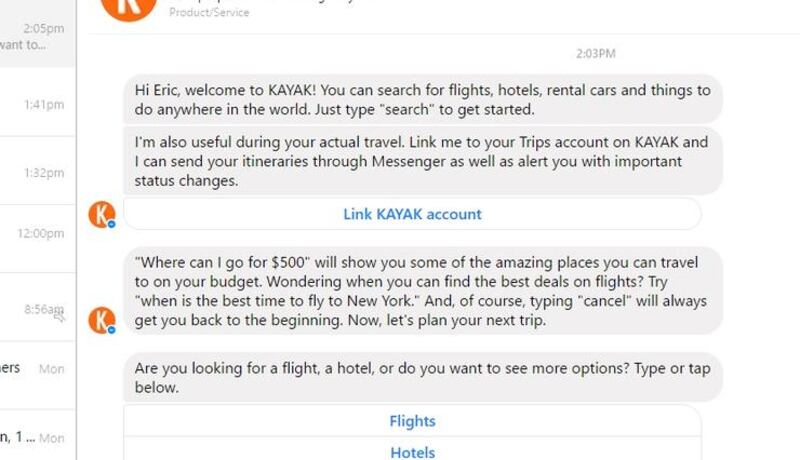
Task: Click the KAYAK avatar beside the $500 message
Action: coord(101,320)
